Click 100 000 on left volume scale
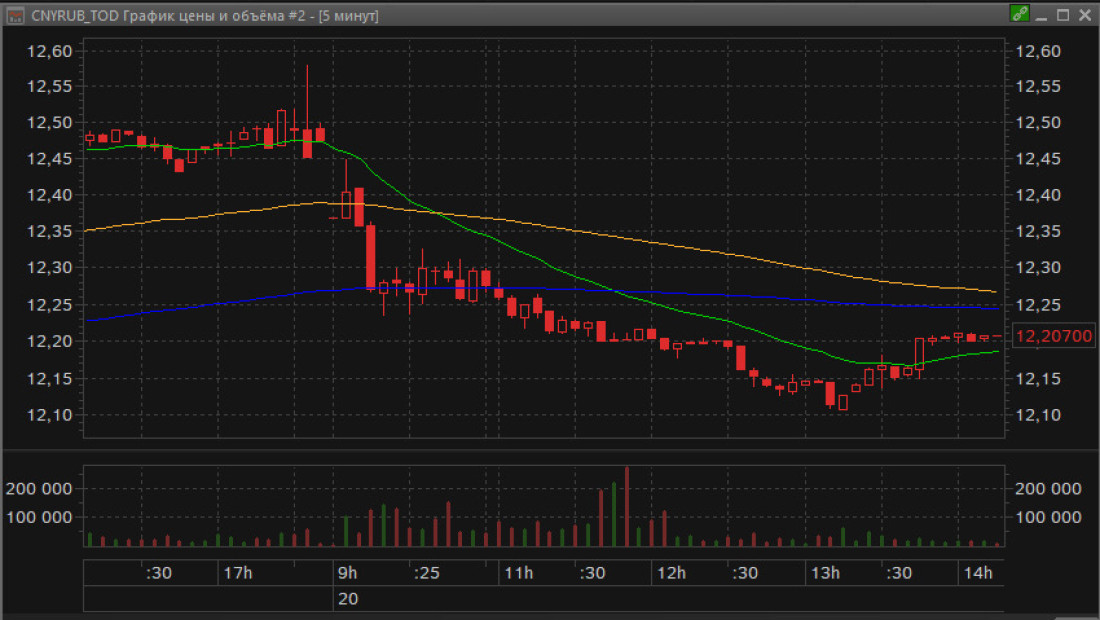Screen dimensions: 1100x620 [x=39, y=518]
